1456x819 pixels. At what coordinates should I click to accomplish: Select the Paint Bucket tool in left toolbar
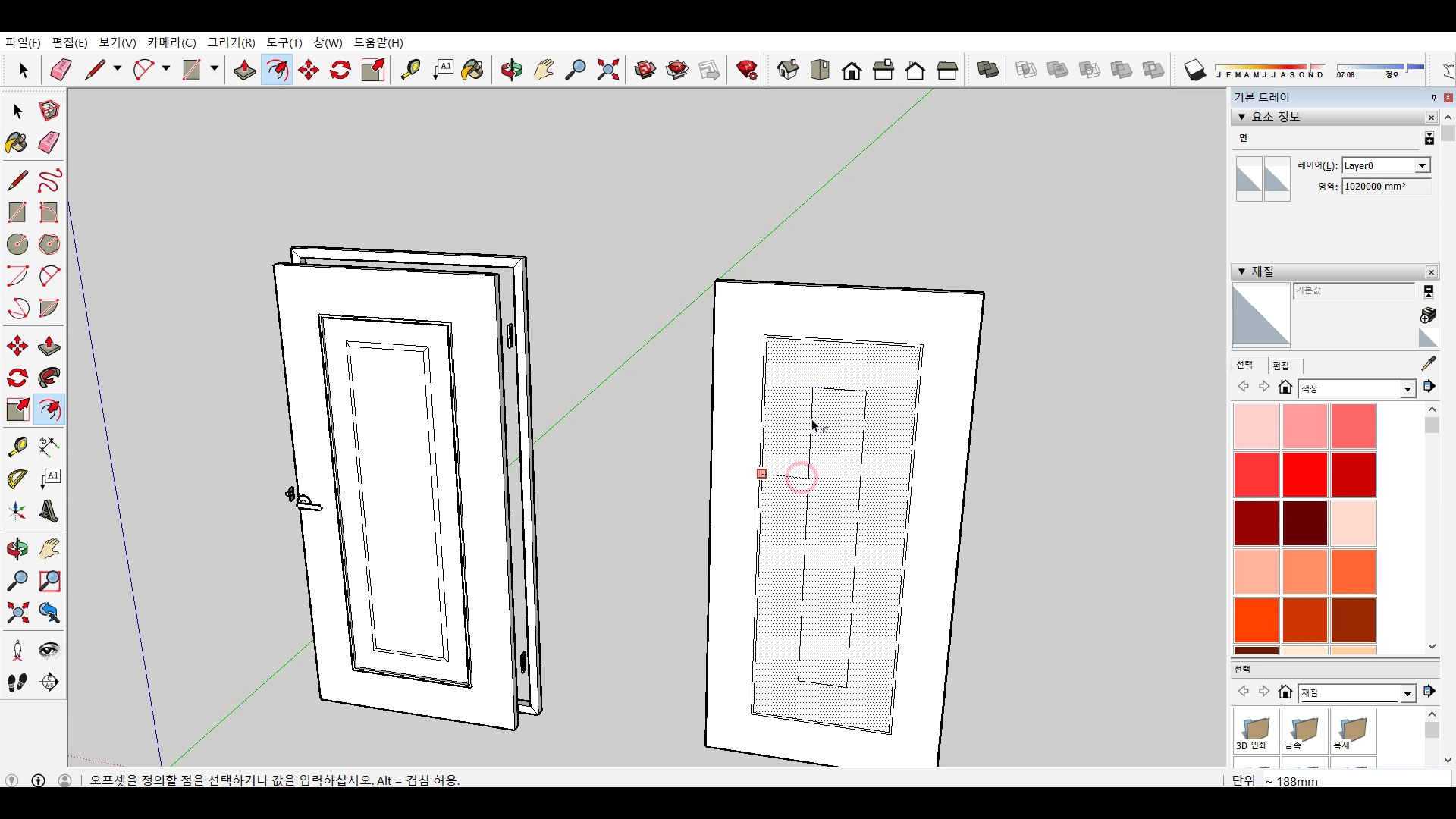pos(17,143)
